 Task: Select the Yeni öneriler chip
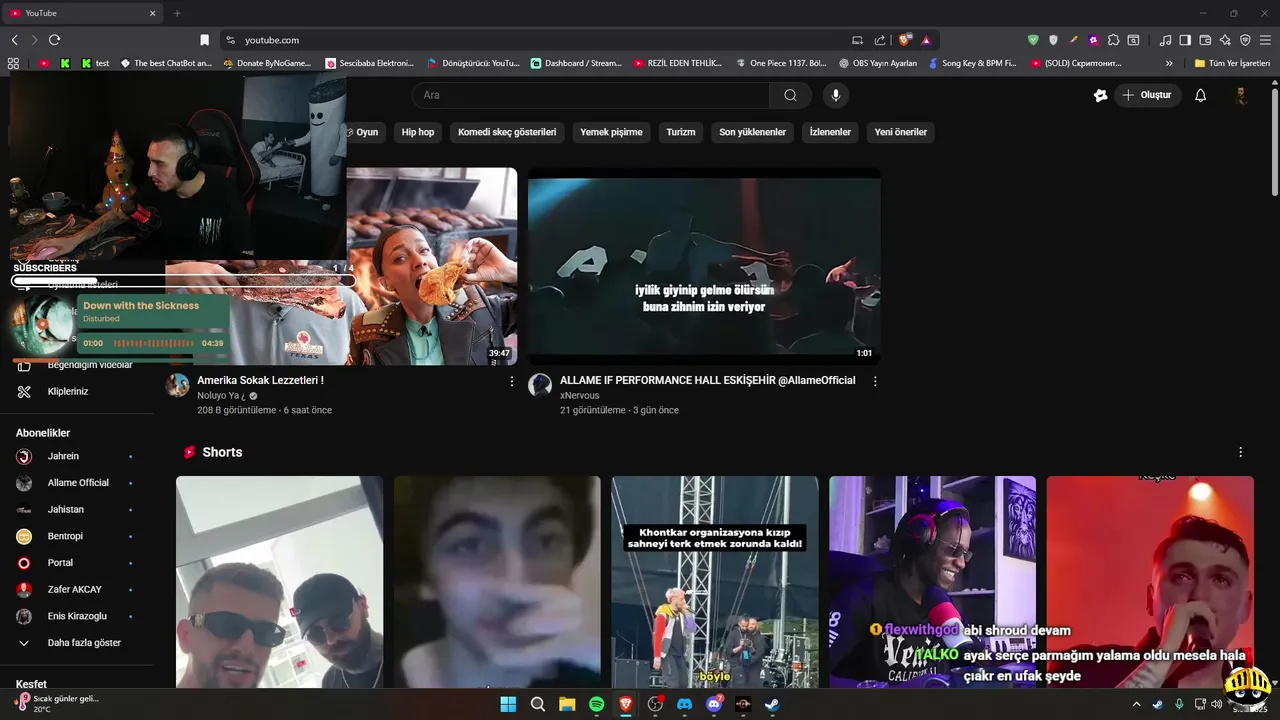(900, 132)
